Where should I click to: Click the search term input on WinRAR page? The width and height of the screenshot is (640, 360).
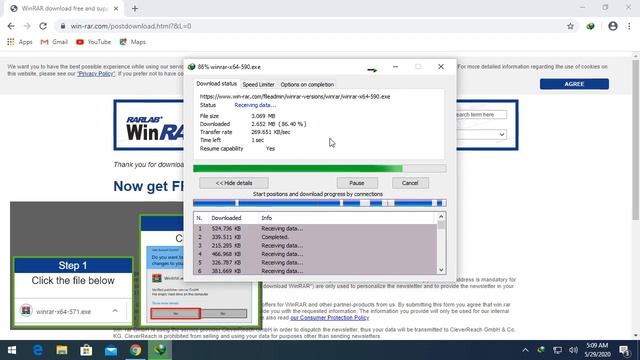click(481, 115)
